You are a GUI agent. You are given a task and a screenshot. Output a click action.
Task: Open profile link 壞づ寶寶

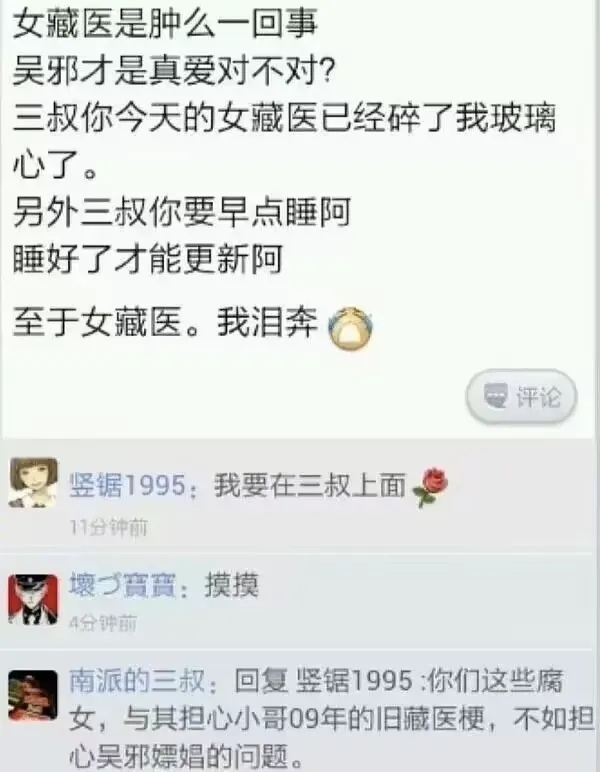tap(122, 584)
